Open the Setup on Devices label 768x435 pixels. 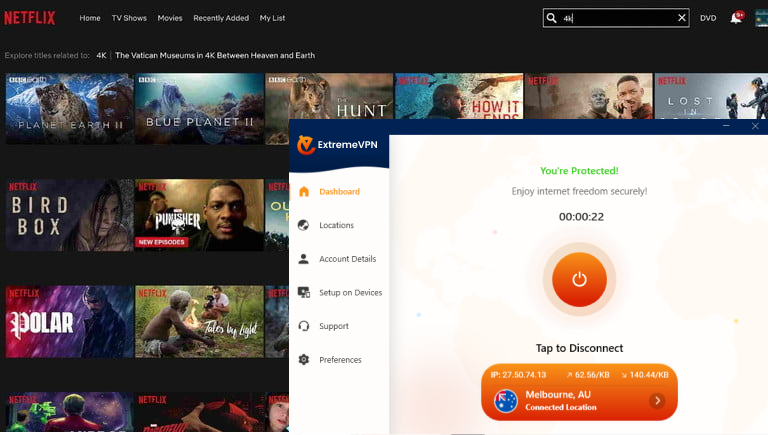tap(351, 292)
